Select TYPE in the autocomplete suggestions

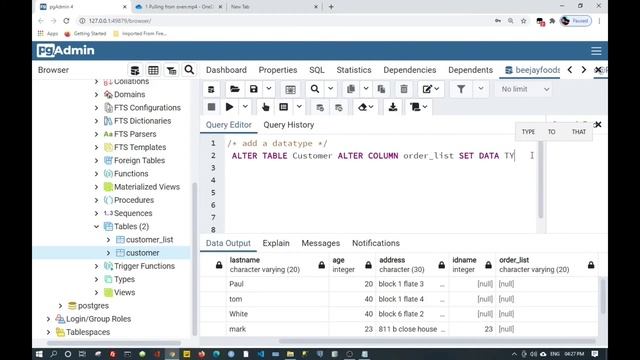click(x=528, y=132)
